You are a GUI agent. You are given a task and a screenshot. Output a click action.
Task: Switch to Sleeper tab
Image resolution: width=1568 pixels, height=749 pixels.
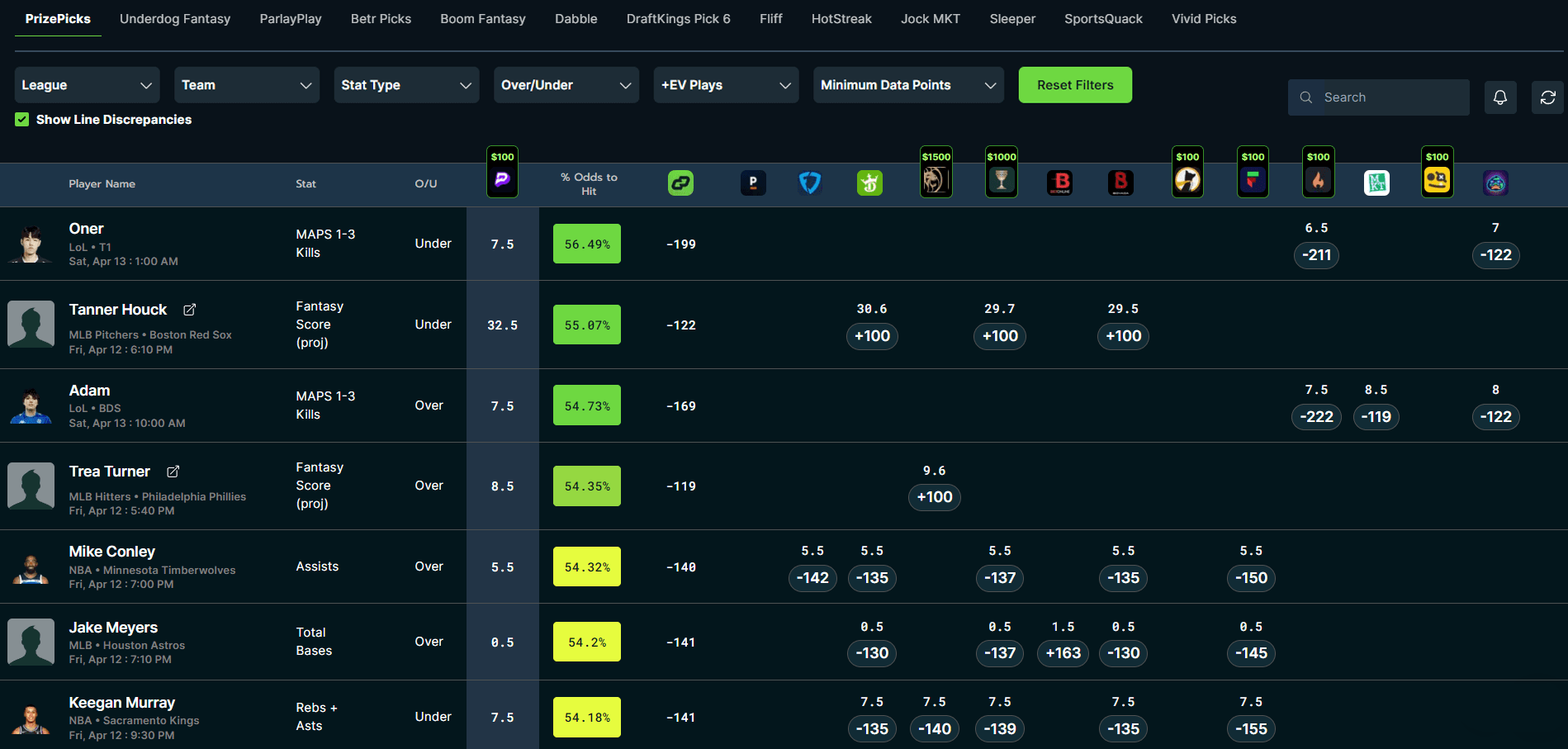point(1012,19)
